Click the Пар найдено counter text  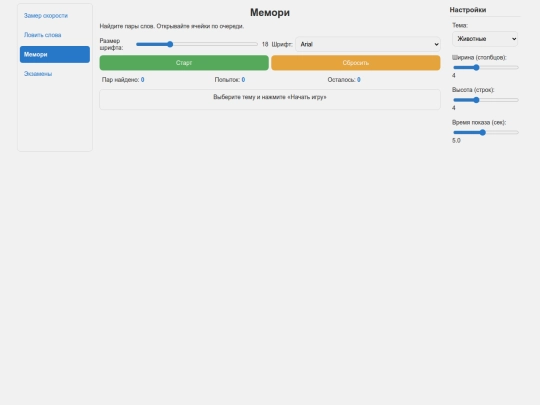(123, 80)
